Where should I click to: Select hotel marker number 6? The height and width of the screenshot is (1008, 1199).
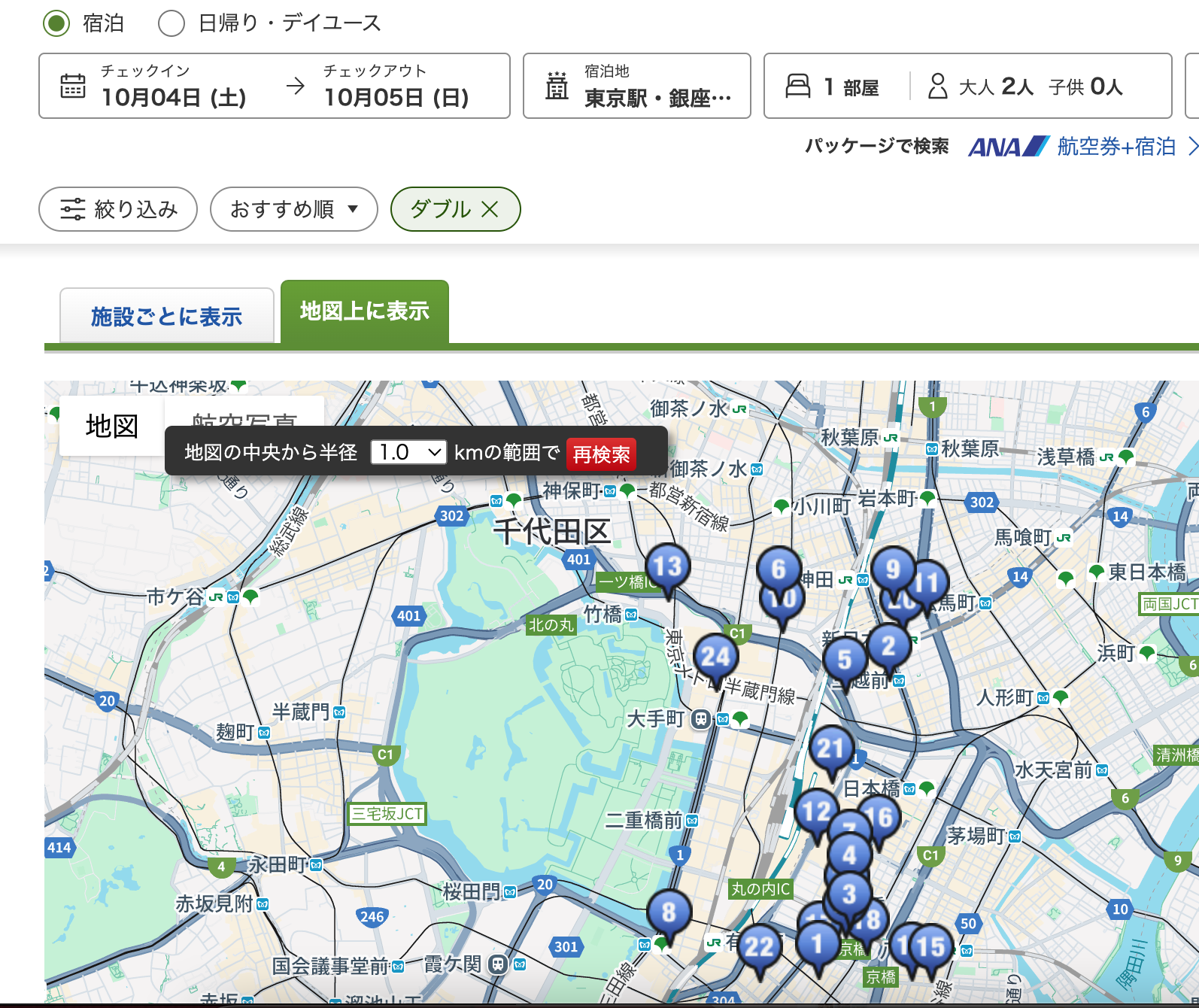coord(779,568)
